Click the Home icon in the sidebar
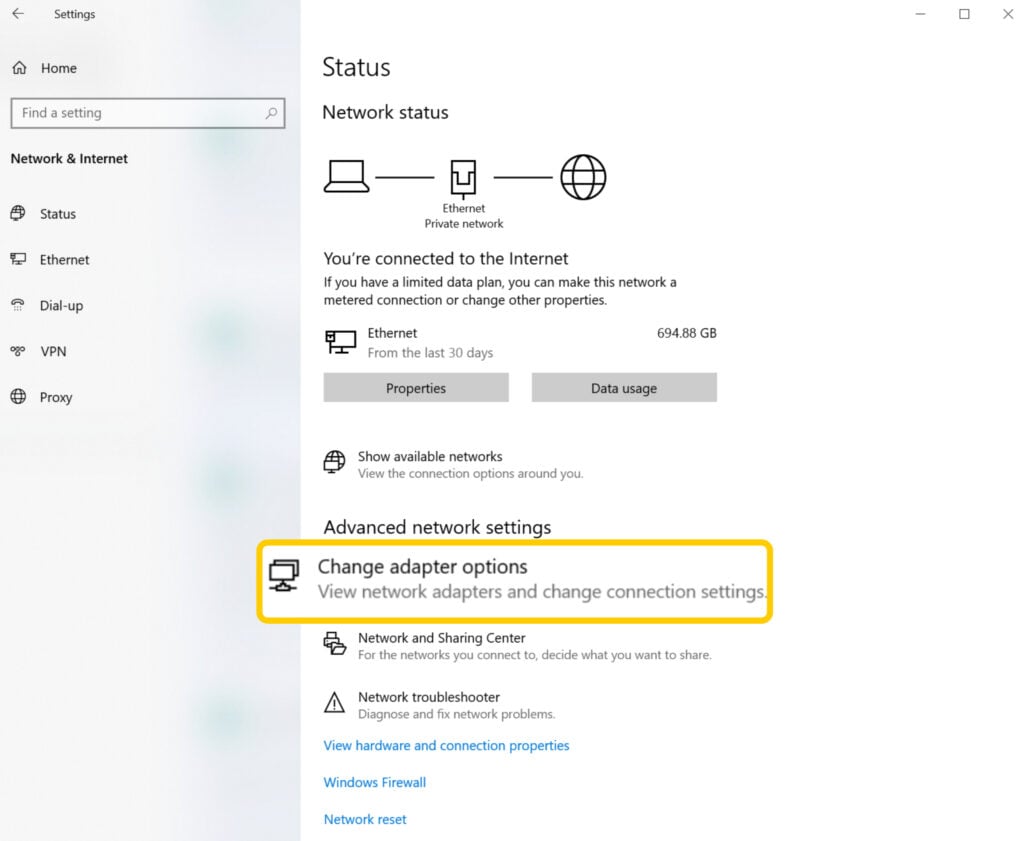The width and height of the screenshot is (1024, 841). (20, 68)
